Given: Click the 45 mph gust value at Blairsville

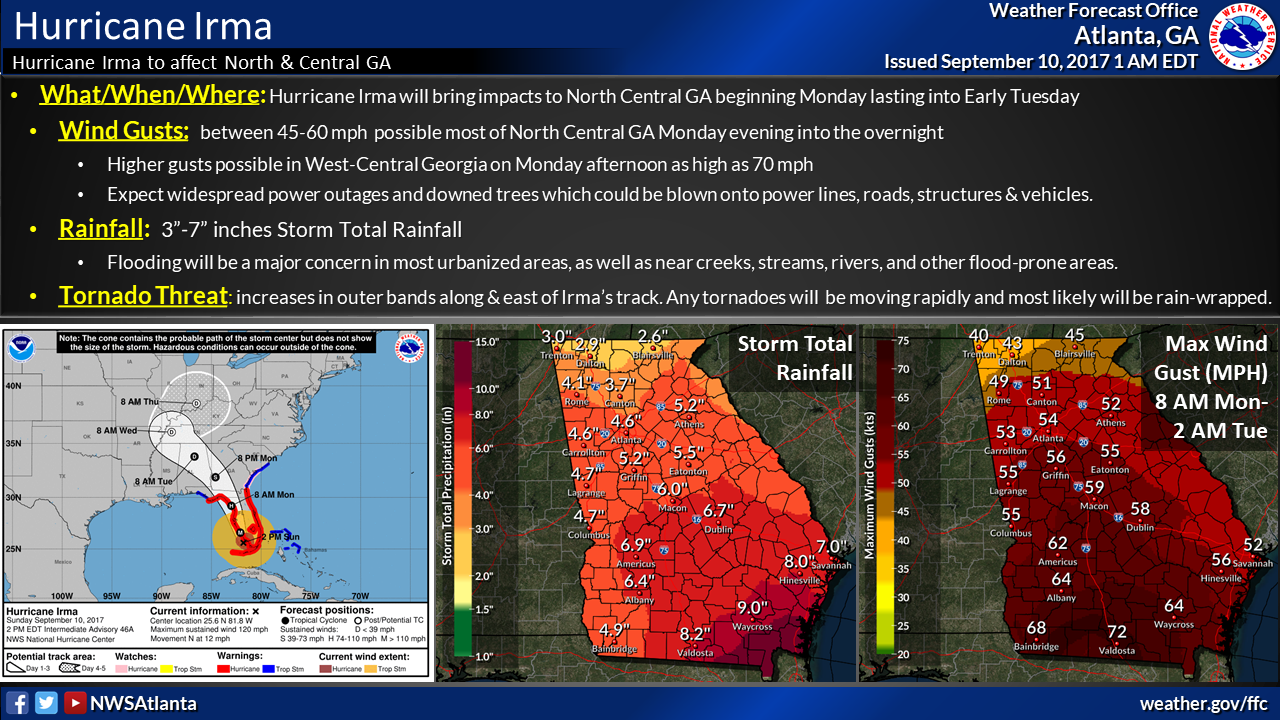Looking at the screenshot, I should point(1075,335).
